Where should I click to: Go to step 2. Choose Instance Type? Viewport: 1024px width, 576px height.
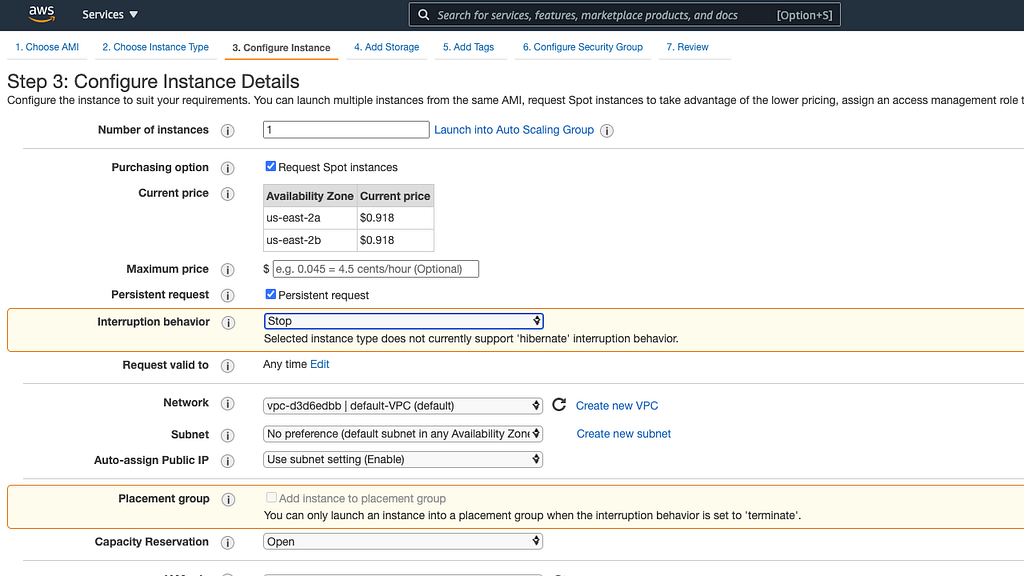(x=155, y=47)
